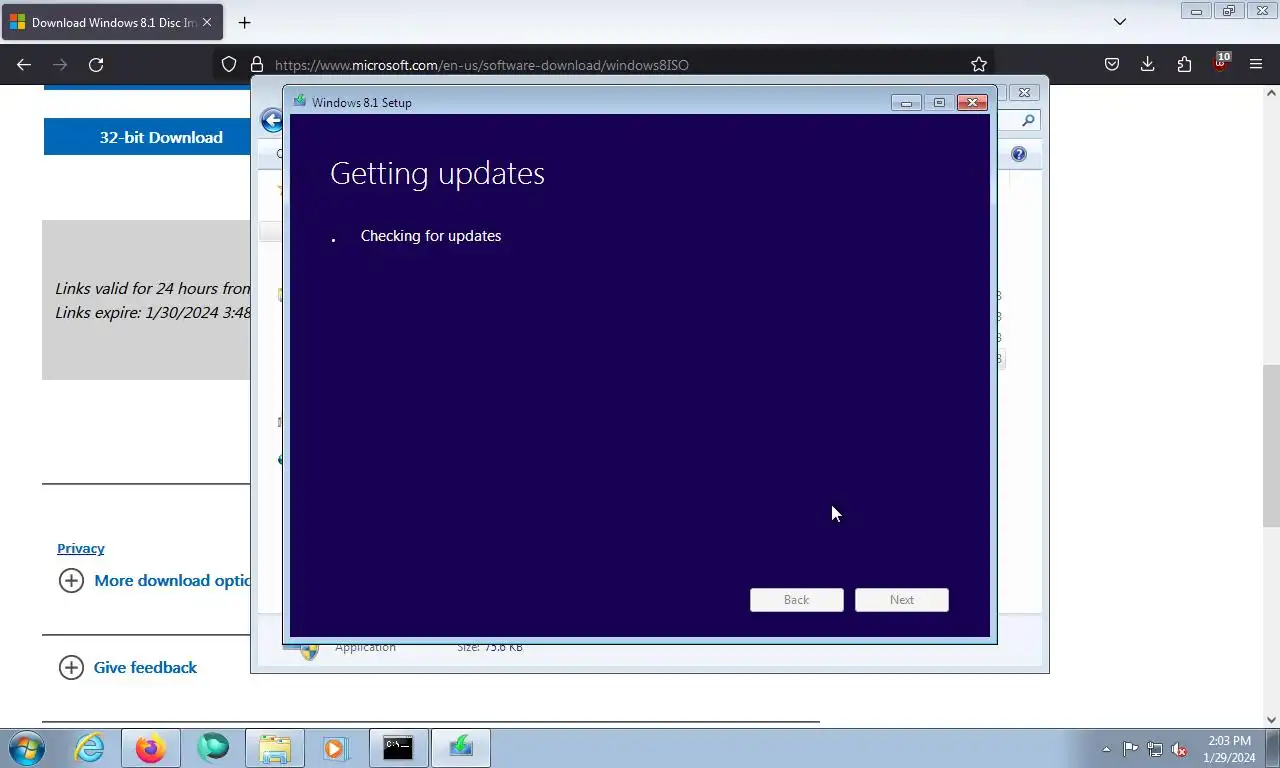This screenshot has height=768, width=1280.
Task: Expand the list all tabs dropdown
Action: tap(1120, 21)
